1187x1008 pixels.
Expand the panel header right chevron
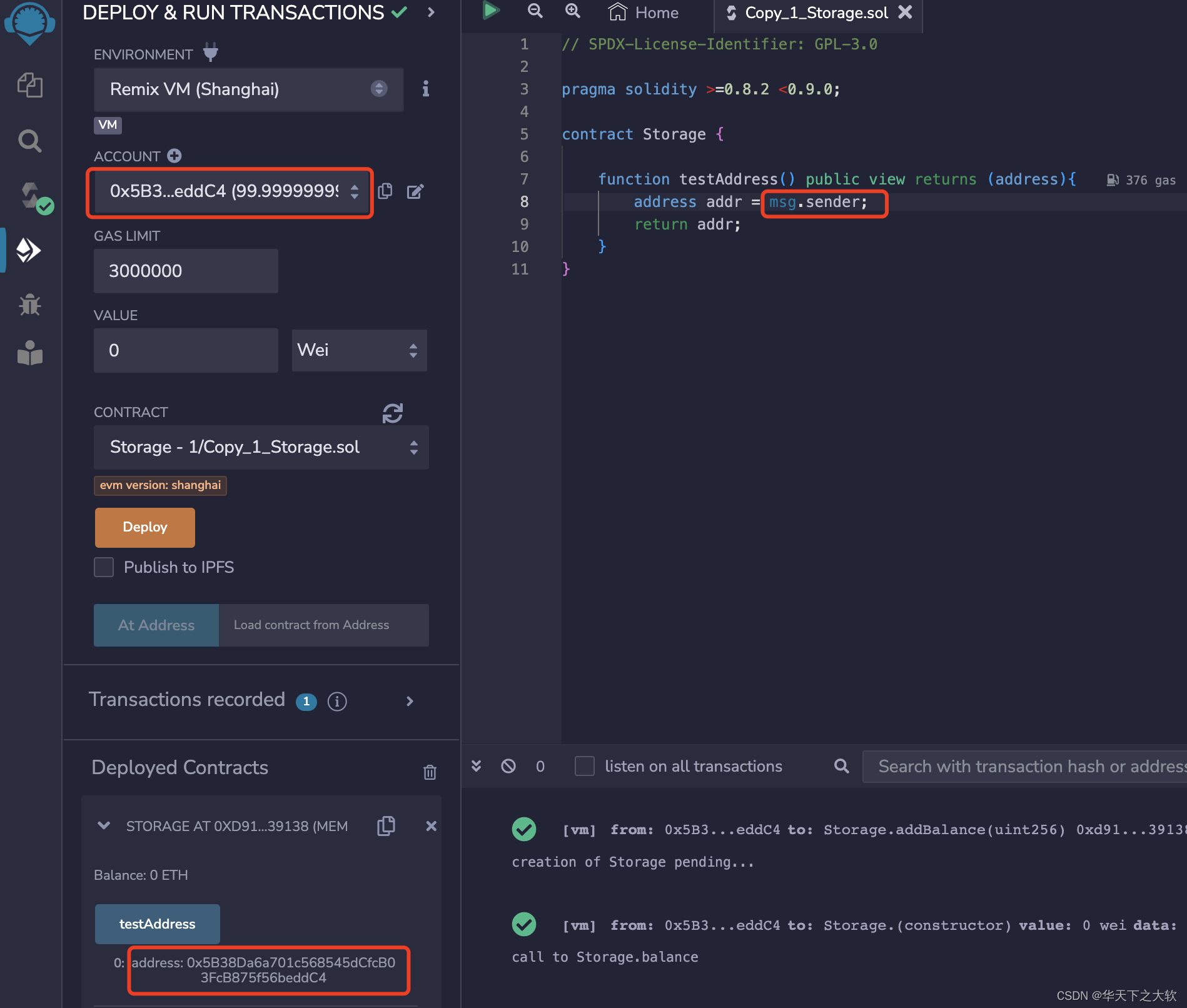point(431,12)
